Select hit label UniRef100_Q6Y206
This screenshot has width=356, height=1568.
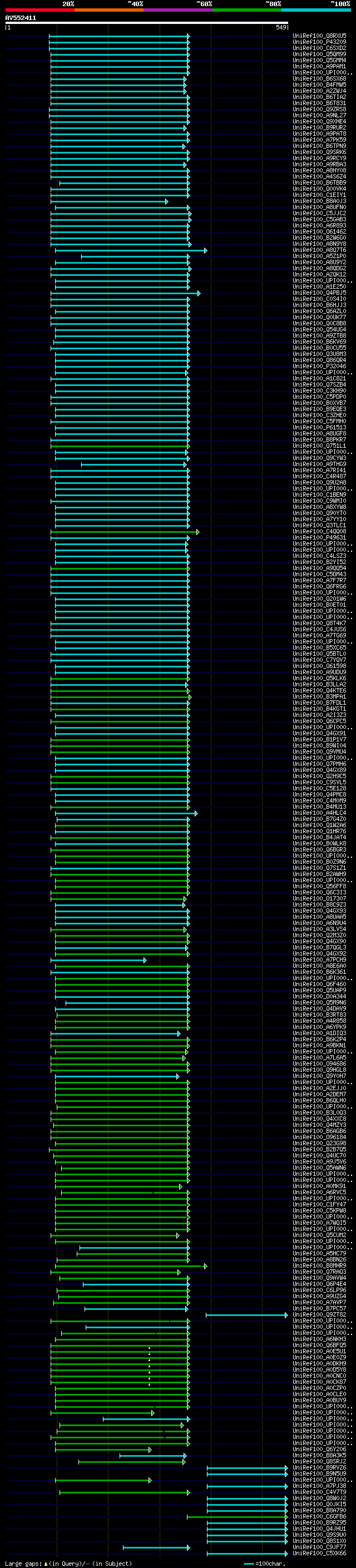point(319,1450)
